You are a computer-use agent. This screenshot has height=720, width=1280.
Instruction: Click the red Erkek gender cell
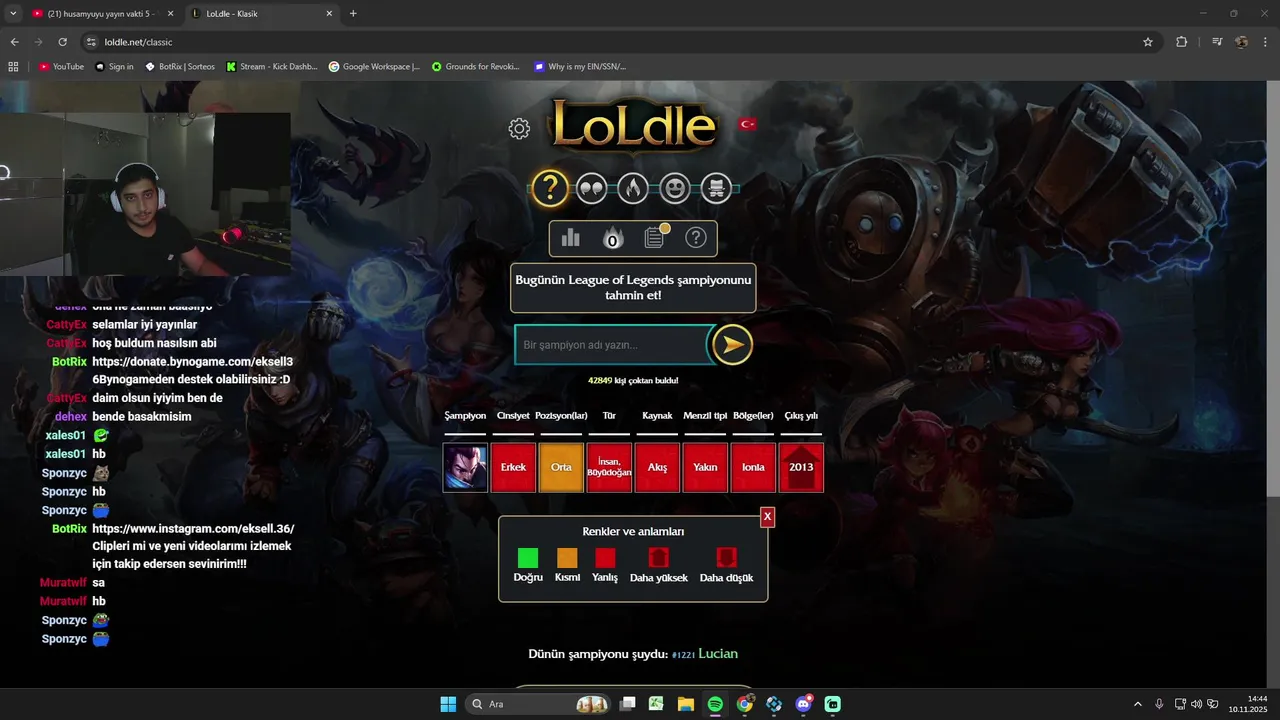[x=513, y=468]
